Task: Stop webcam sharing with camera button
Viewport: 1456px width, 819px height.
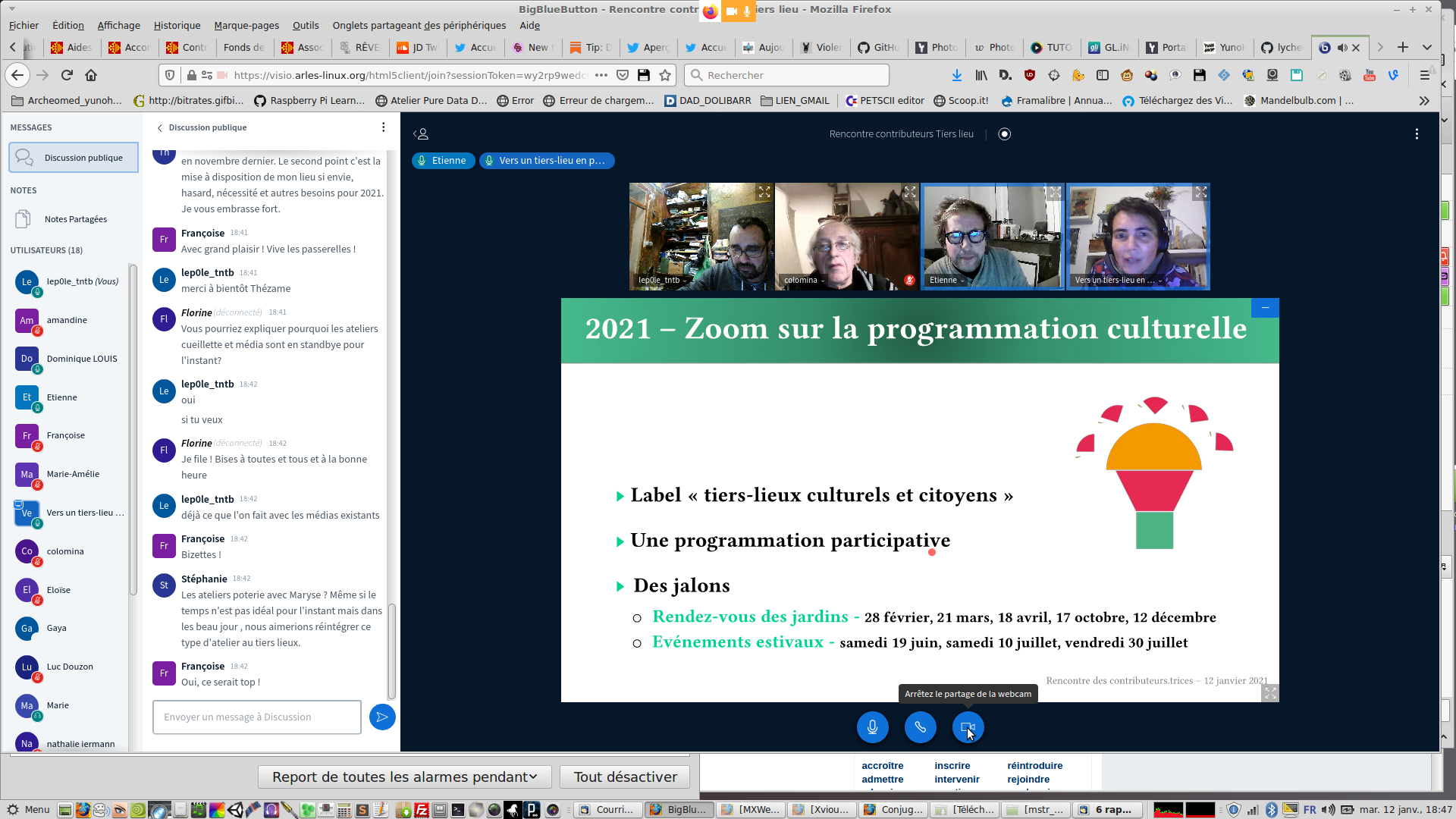Action: 968,727
